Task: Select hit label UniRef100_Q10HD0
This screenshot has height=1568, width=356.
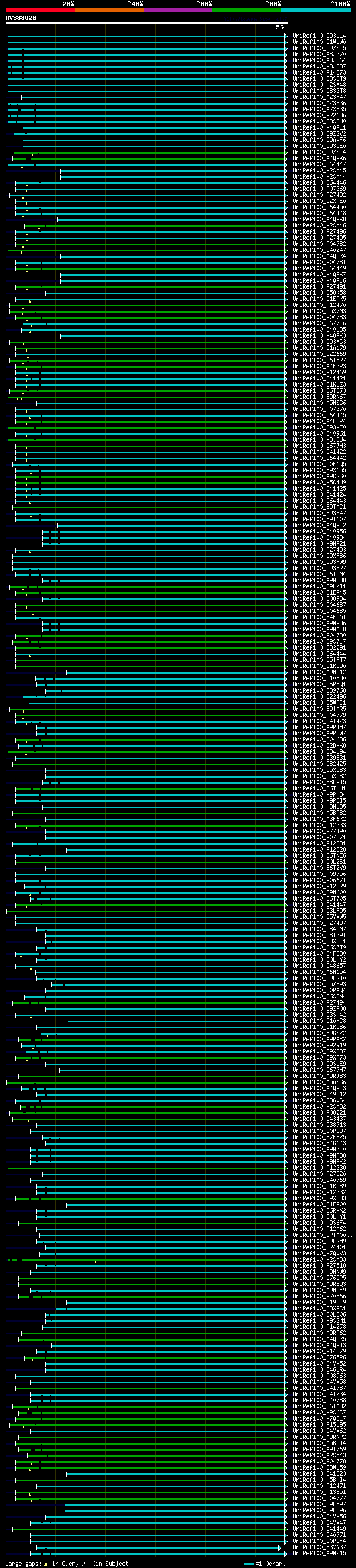Action: pyautogui.click(x=319, y=678)
